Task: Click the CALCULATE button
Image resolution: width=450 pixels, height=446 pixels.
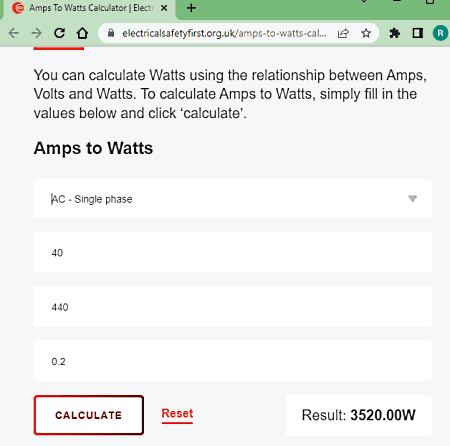Action: pos(89,415)
